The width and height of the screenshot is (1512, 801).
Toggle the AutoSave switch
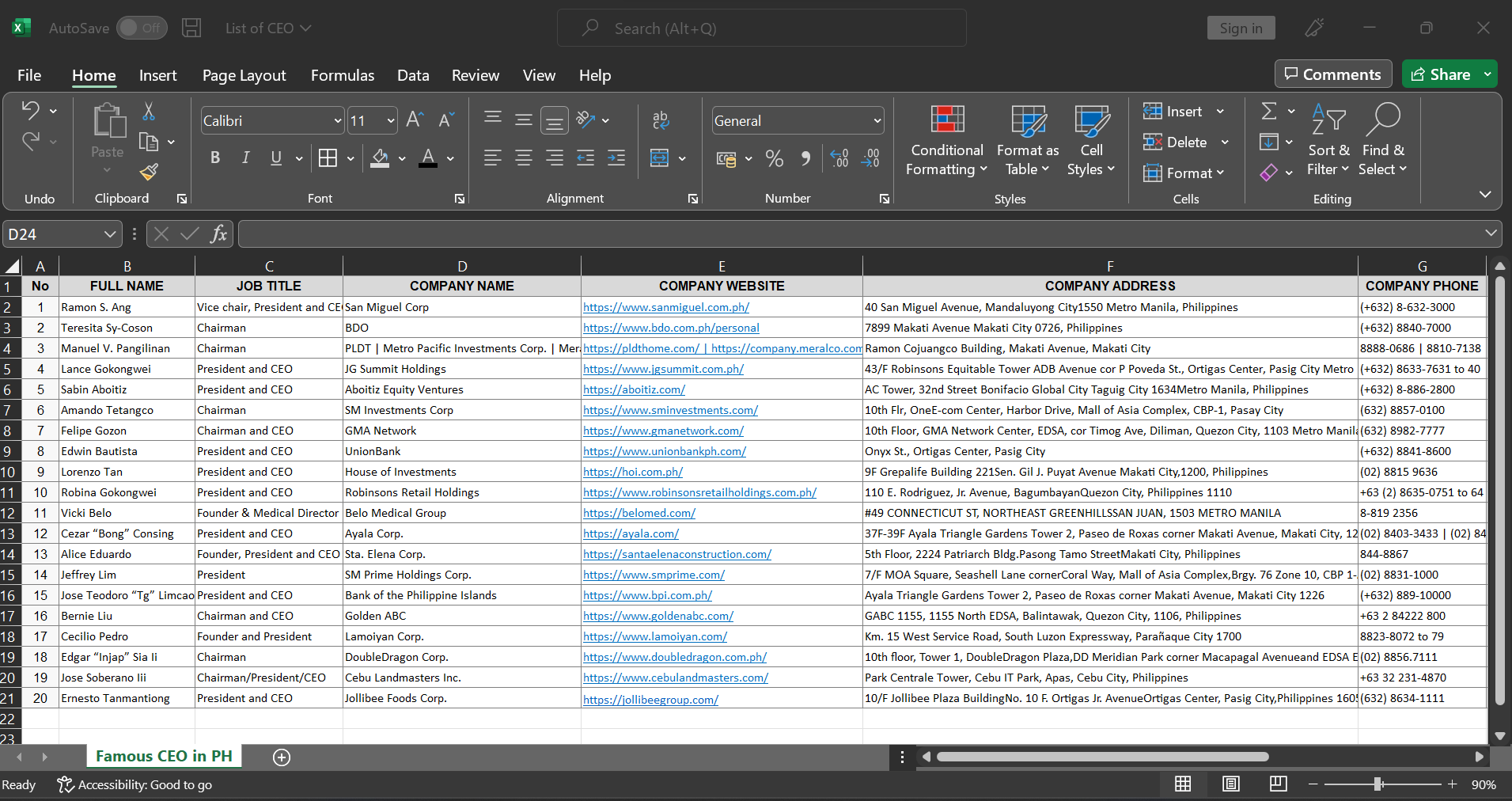(x=142, y=28)
